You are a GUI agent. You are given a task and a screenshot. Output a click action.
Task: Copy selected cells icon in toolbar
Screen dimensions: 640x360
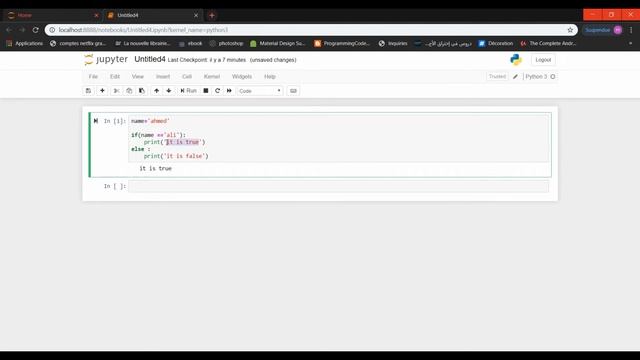(x=129, y=91)
